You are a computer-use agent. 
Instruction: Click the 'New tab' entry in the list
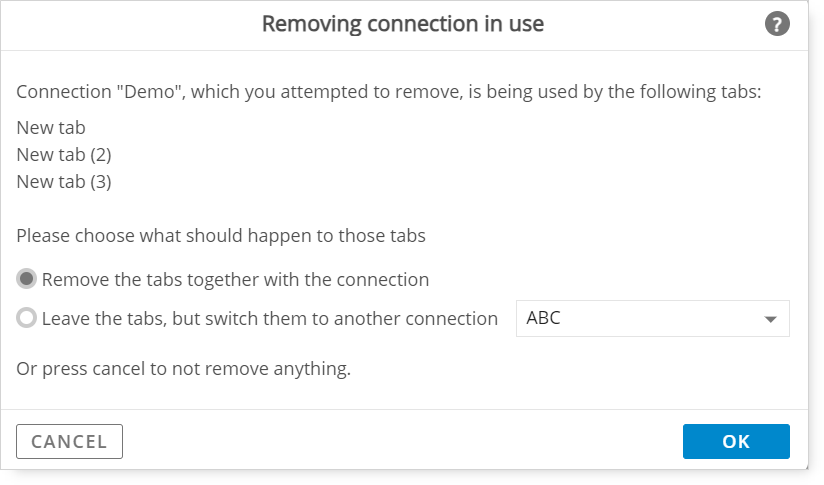(x=51, y=128)
